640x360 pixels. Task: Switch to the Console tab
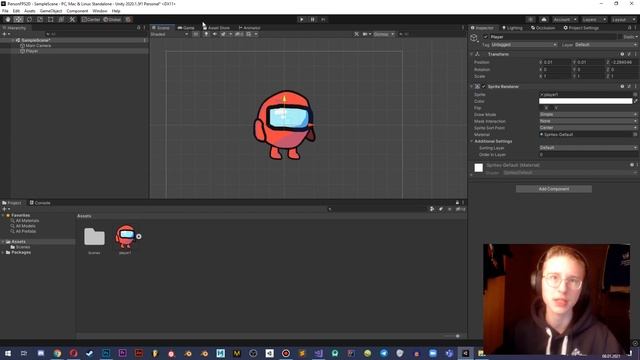[40, 203]
